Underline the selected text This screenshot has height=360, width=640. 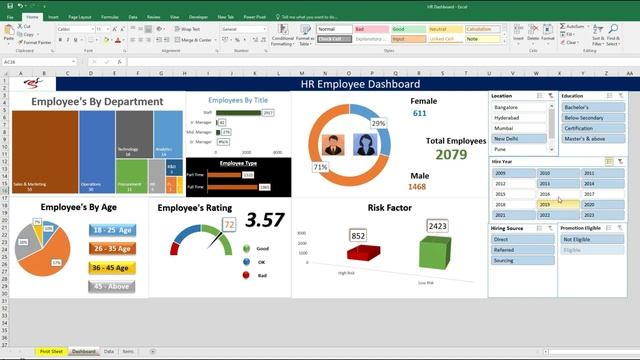76,40
